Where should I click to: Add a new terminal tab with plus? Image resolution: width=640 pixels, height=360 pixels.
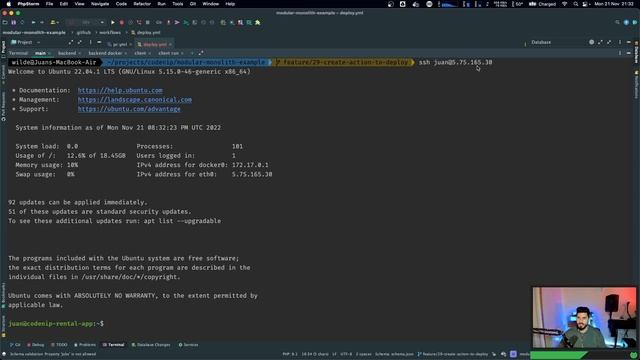click(x=192, y=53)
